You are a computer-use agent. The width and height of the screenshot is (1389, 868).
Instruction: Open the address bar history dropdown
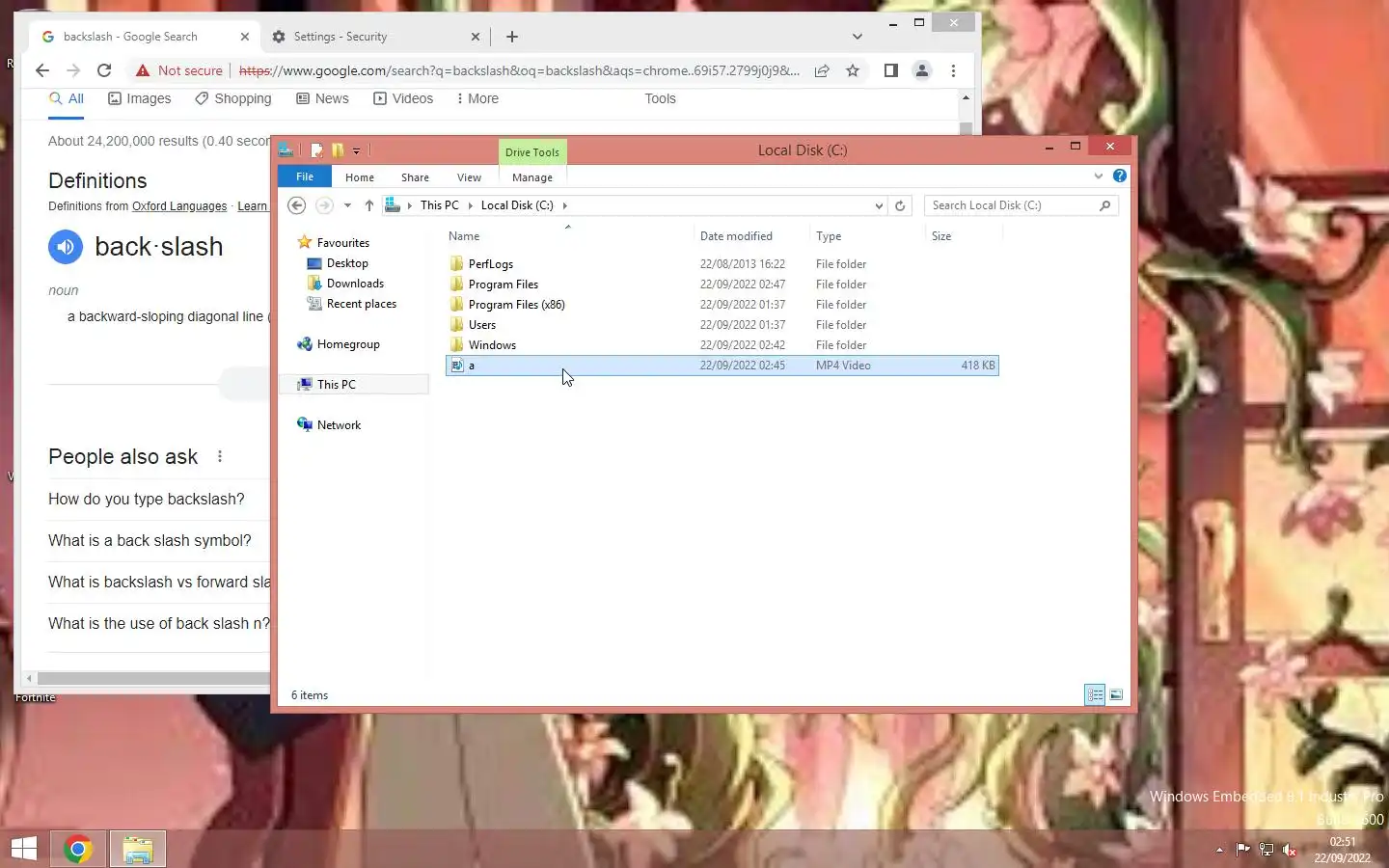pos(879,205)
